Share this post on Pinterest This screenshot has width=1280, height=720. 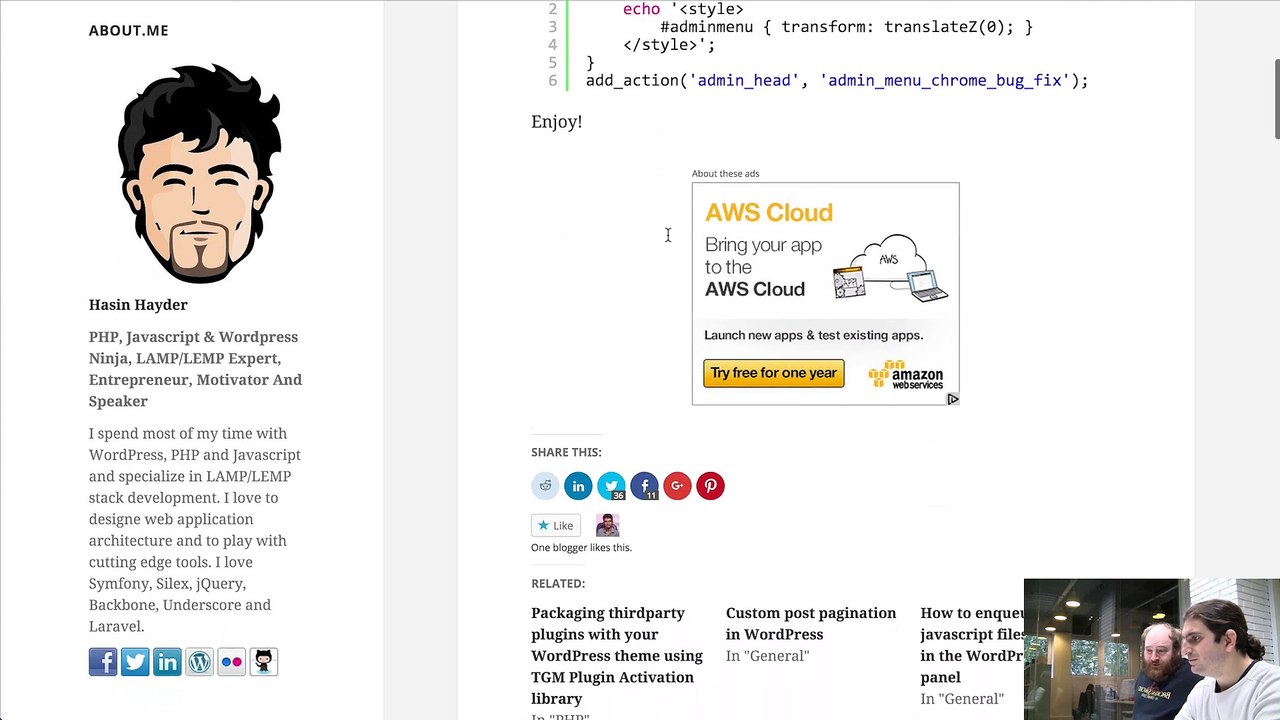coord(710,486)
